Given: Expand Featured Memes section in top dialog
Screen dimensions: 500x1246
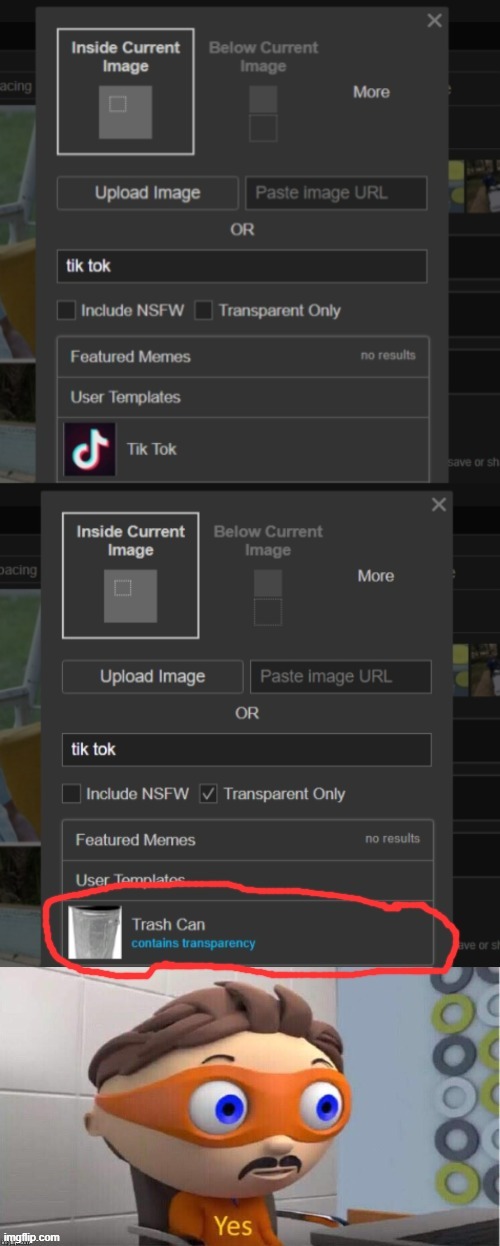Looking at the screenshot, I should pos(243,356).
